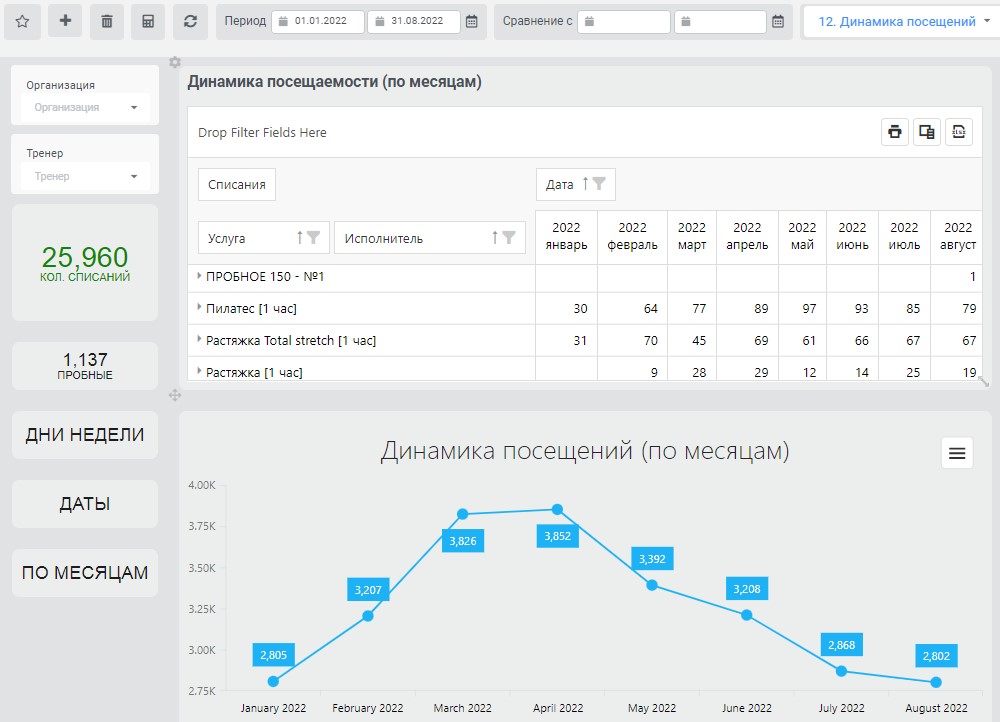Open the Тренер dropdown
This screenshot has height=722, width=1000.
(85, 176)
